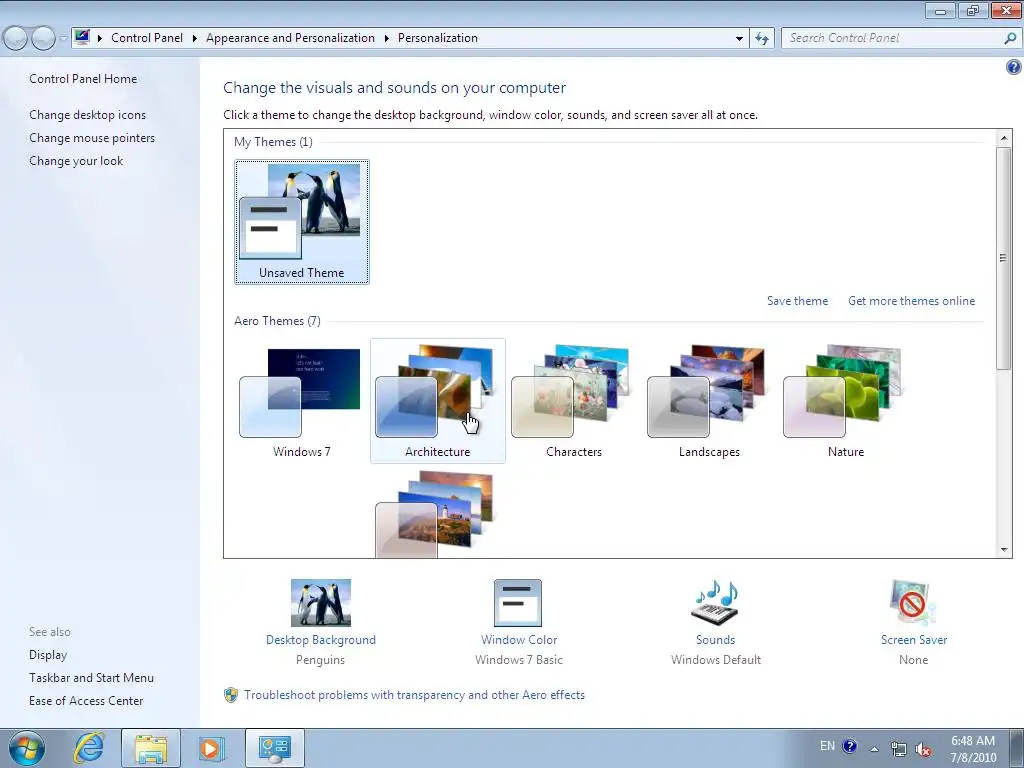Open Internet Explorer from taskbar
The height and width of the screenshot is (768, 1024).
point(89,748)
